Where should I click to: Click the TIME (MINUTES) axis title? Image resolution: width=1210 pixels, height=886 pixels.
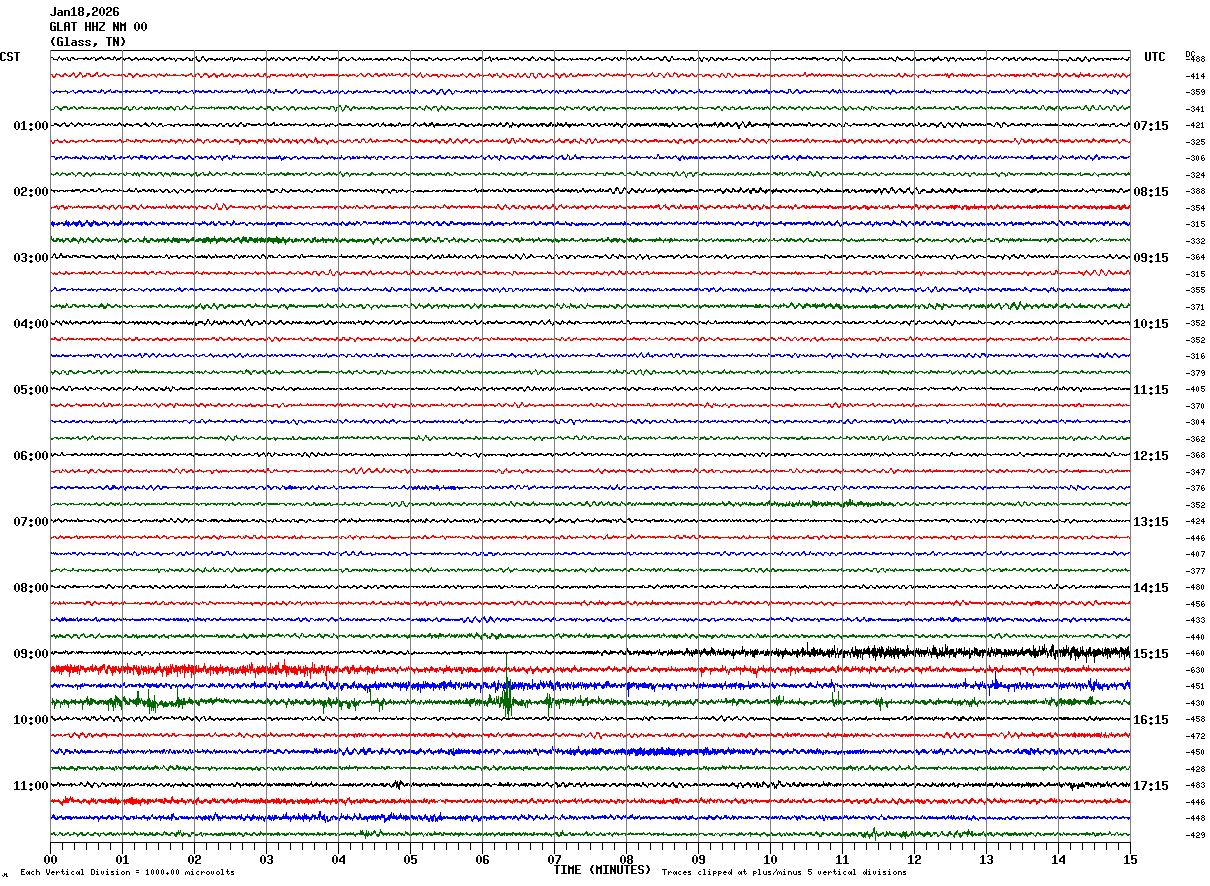pos(602,870)
